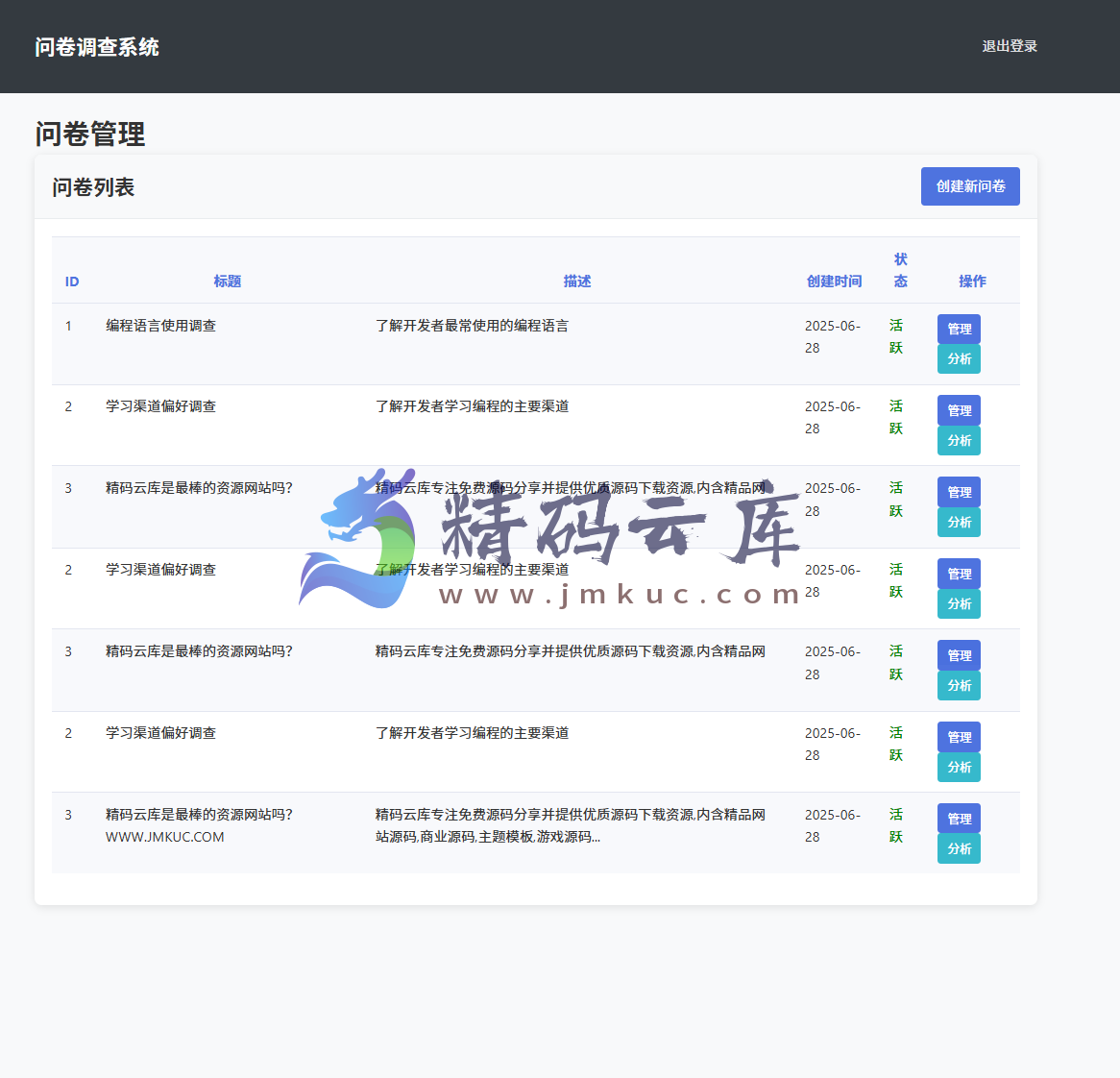
Task: Click the 描述 column header
Action: coord(577,282)
